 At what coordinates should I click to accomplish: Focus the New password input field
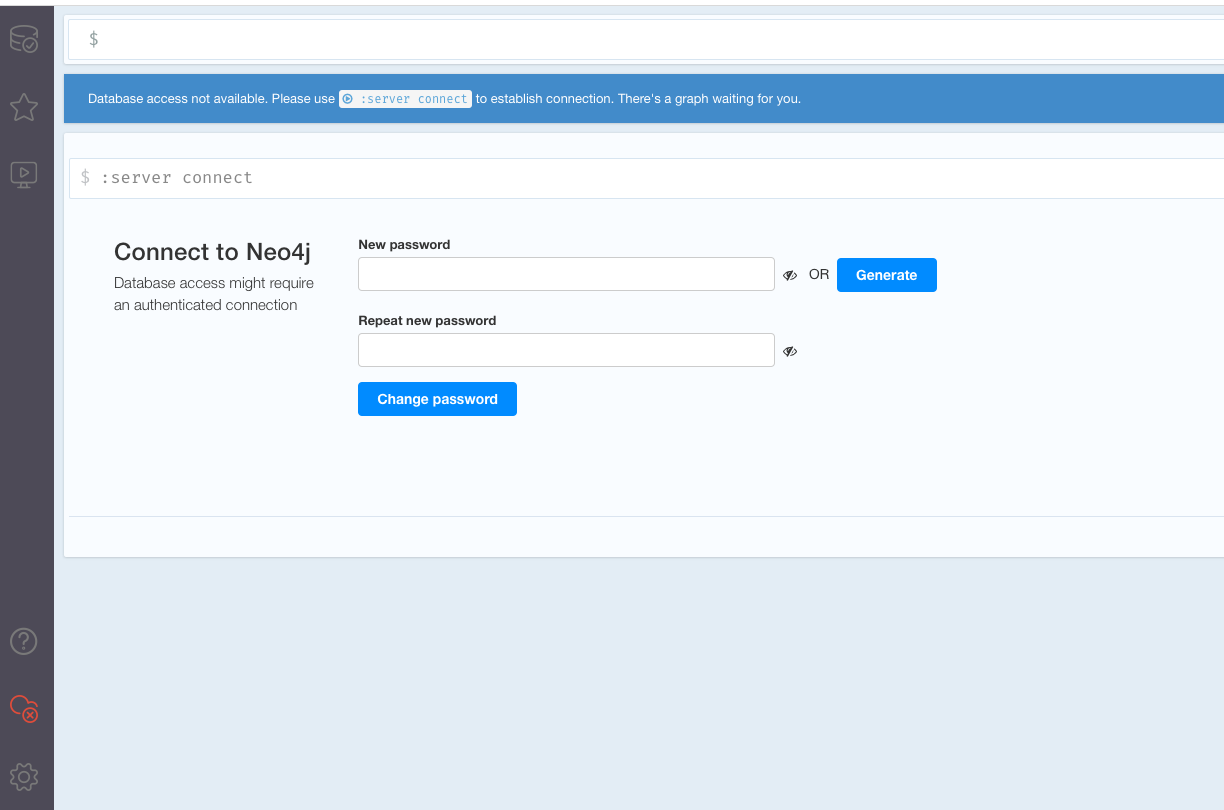point(566,274)
